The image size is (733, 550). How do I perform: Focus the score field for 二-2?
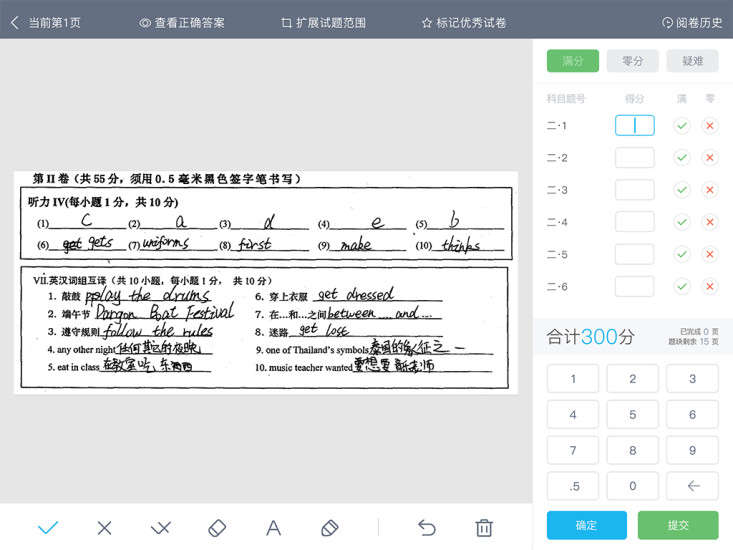coord(634,157)
